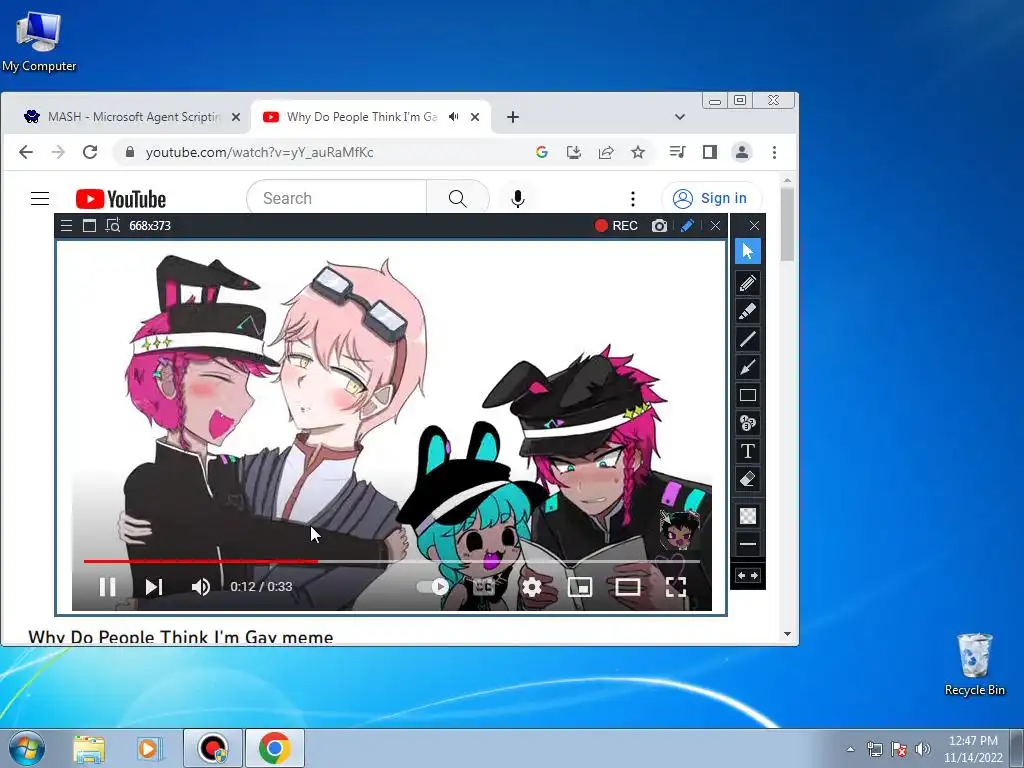Open a new Chrome tab
Image resolution: width=1024 pixels, height=768 pixels.
[x=513, y=117]
